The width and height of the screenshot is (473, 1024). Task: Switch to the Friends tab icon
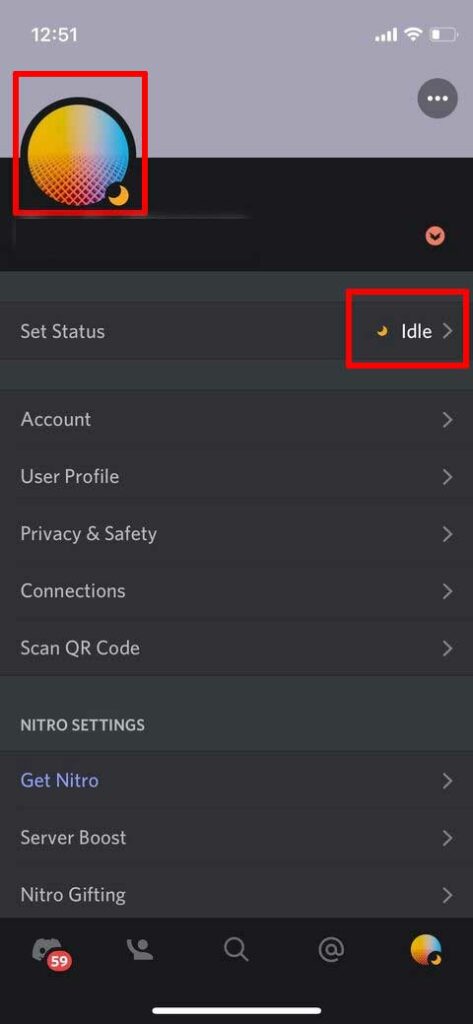(140, 949)
